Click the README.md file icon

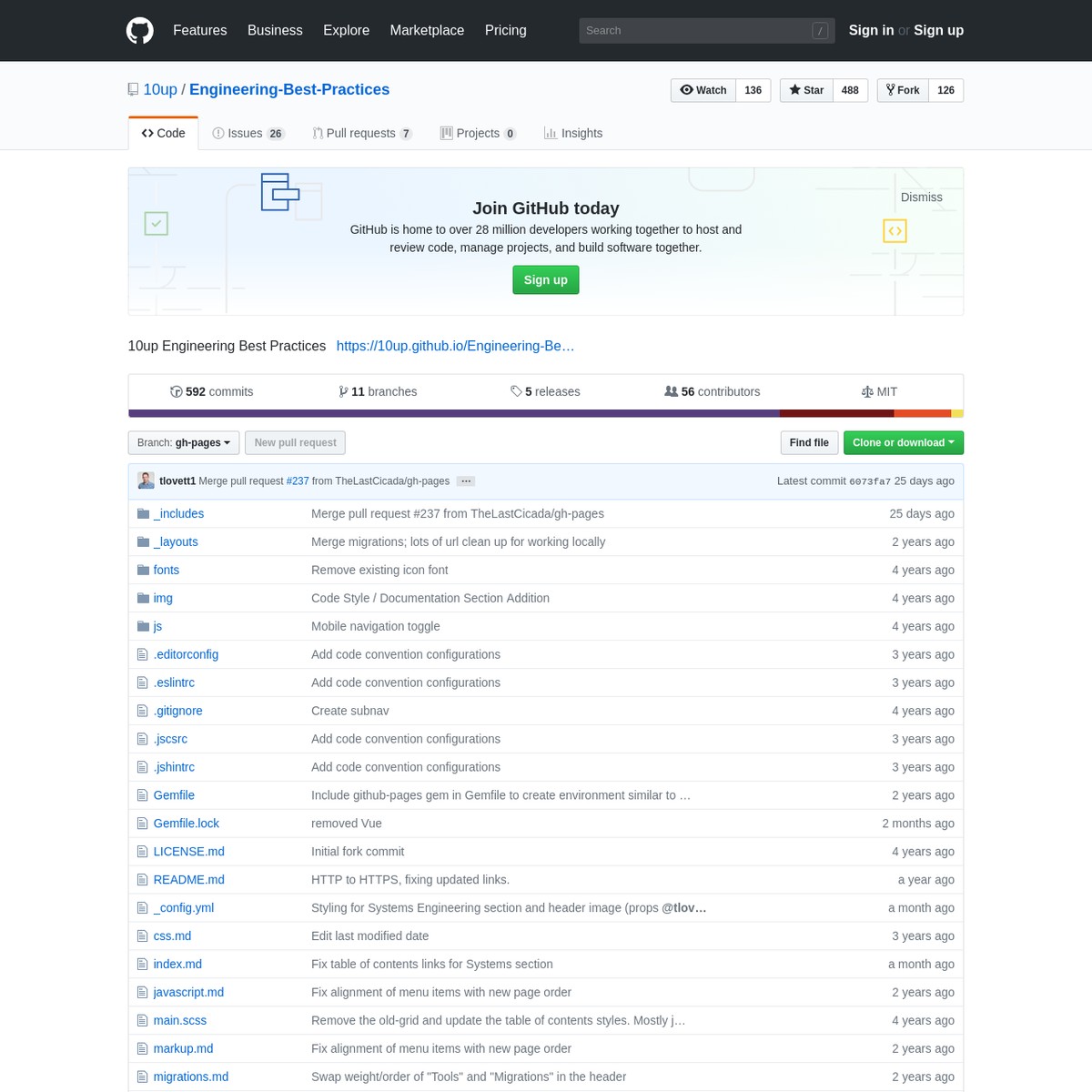tap(142, 880)
